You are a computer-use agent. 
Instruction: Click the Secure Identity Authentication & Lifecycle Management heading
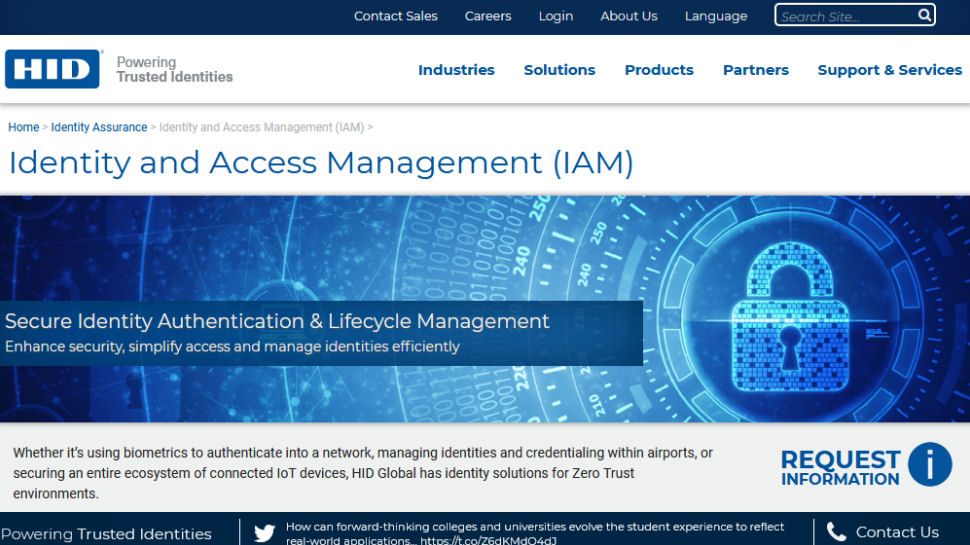tap(277, 320)
